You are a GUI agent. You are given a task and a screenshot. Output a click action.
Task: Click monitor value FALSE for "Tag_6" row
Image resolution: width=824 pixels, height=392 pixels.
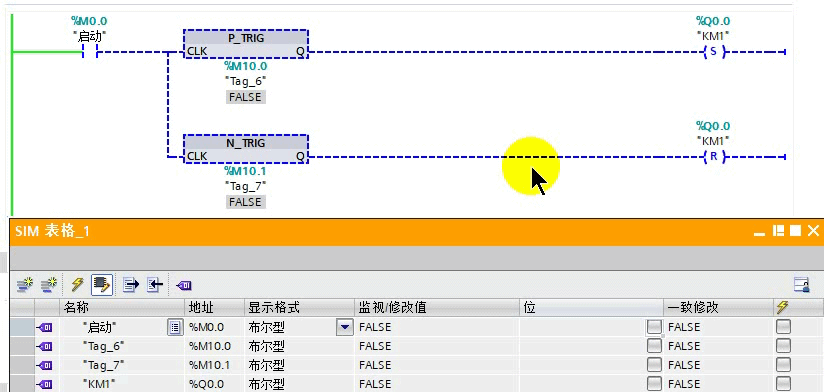point(437,346)
